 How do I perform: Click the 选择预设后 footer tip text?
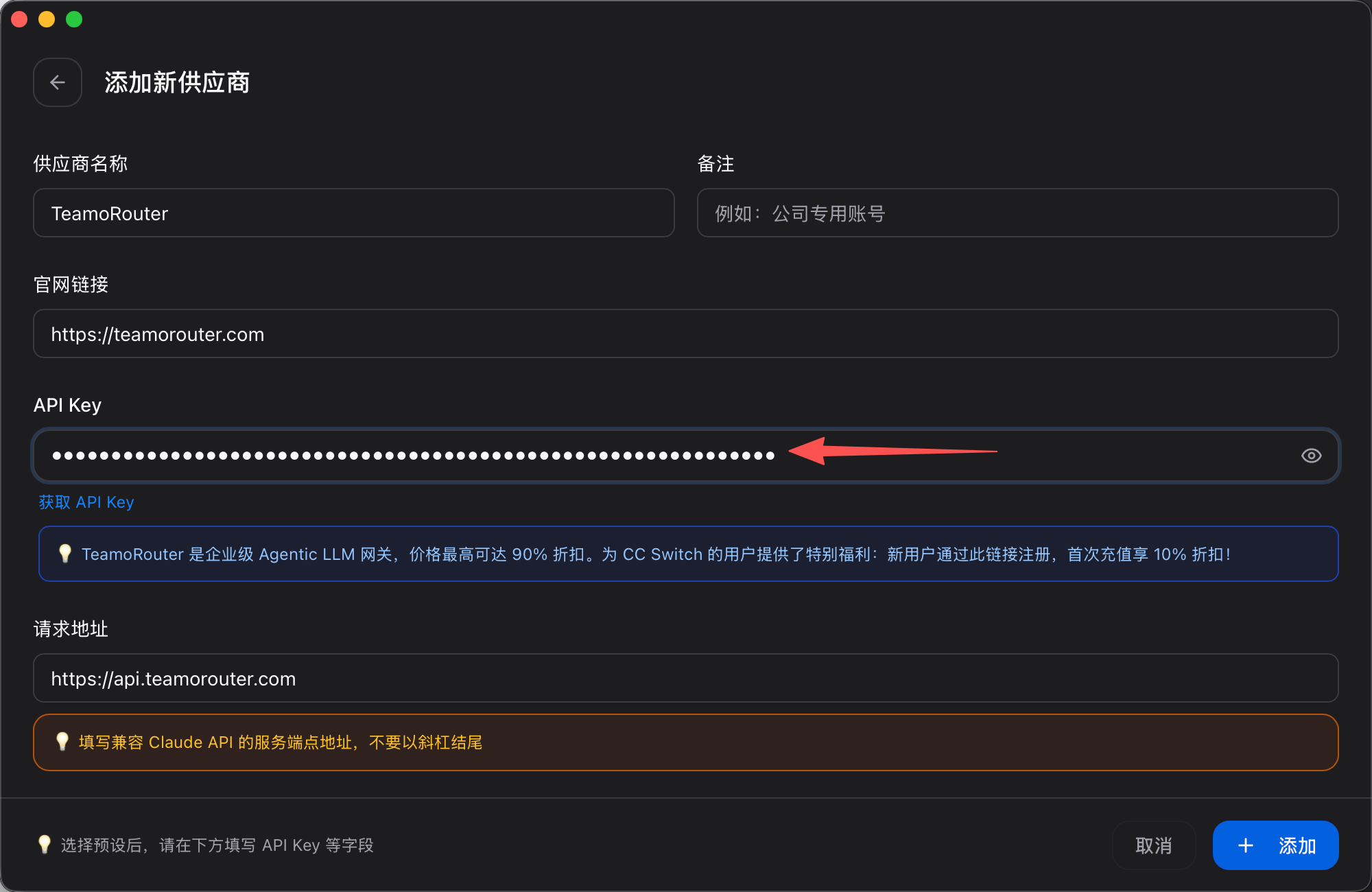(x=217, y=845)
